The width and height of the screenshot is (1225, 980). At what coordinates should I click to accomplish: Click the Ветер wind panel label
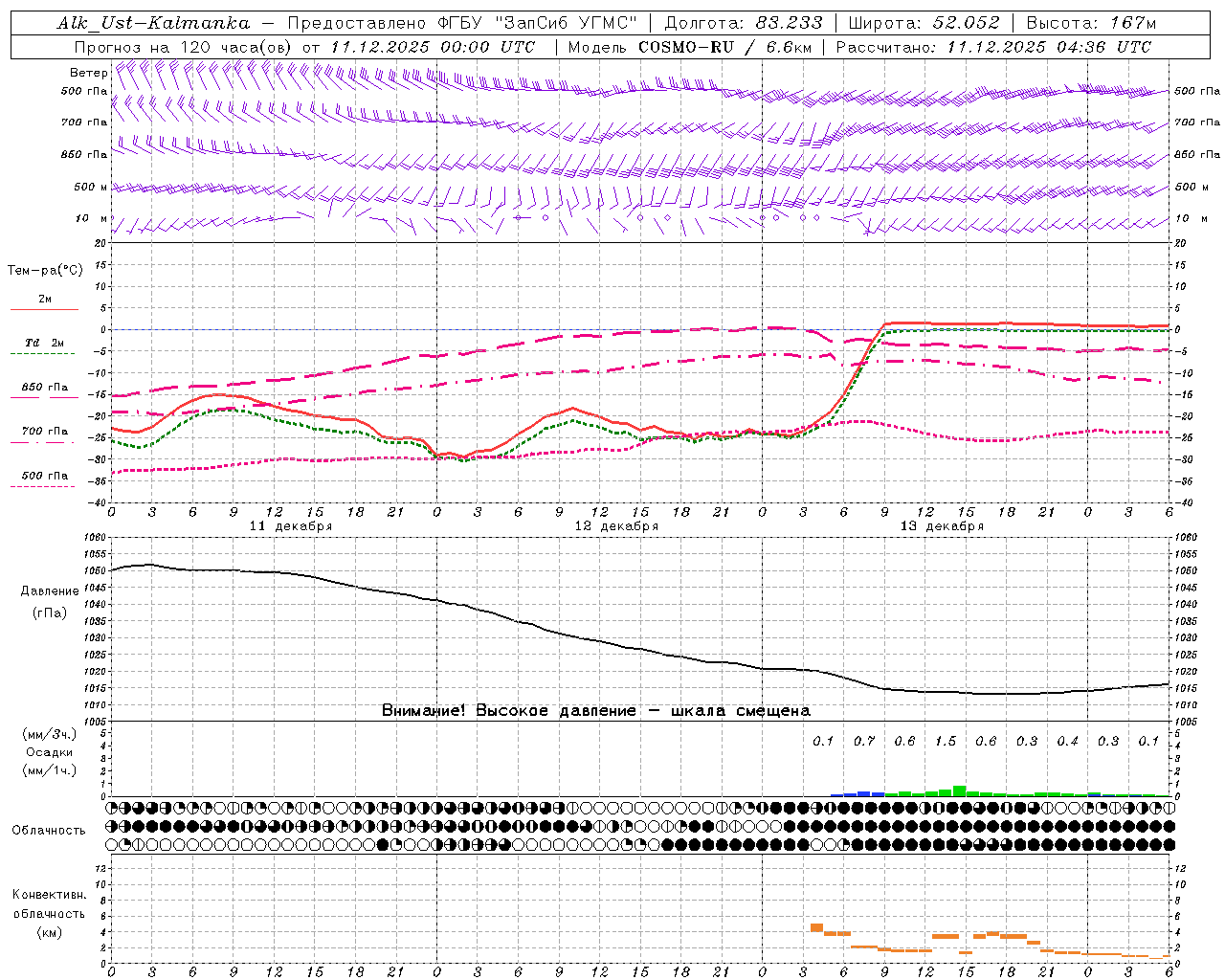point(89,73)
